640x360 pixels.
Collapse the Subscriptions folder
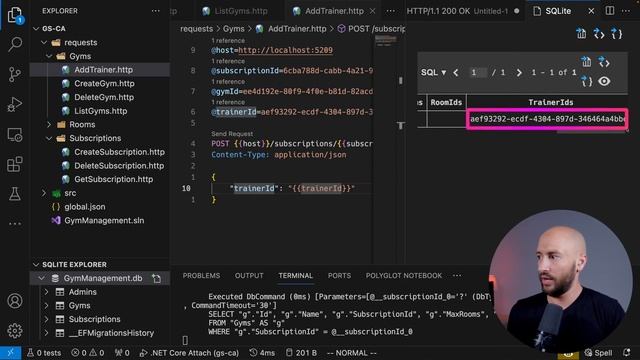coord(49,138)
